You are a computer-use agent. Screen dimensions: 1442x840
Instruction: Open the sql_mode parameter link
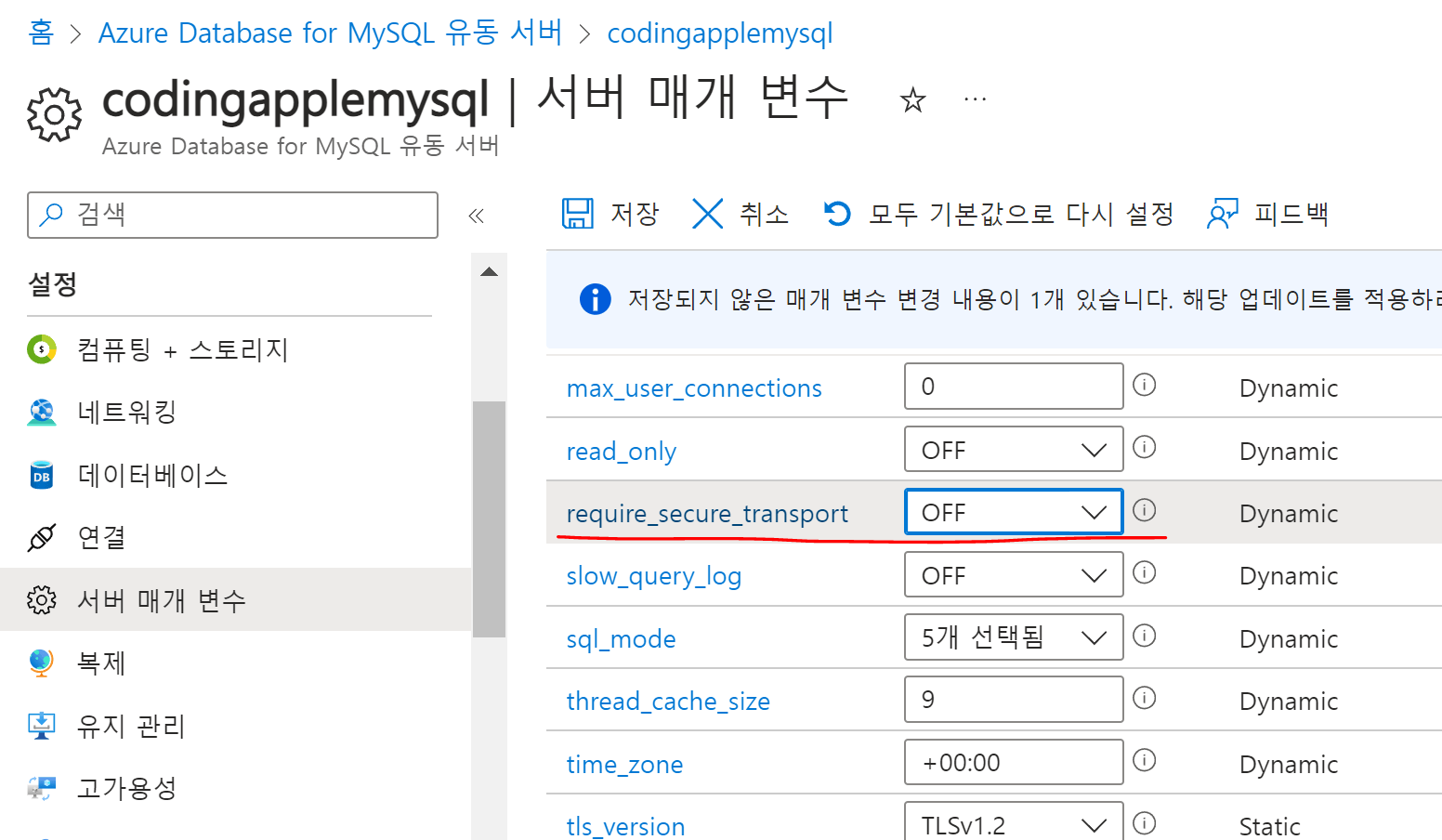621,639
